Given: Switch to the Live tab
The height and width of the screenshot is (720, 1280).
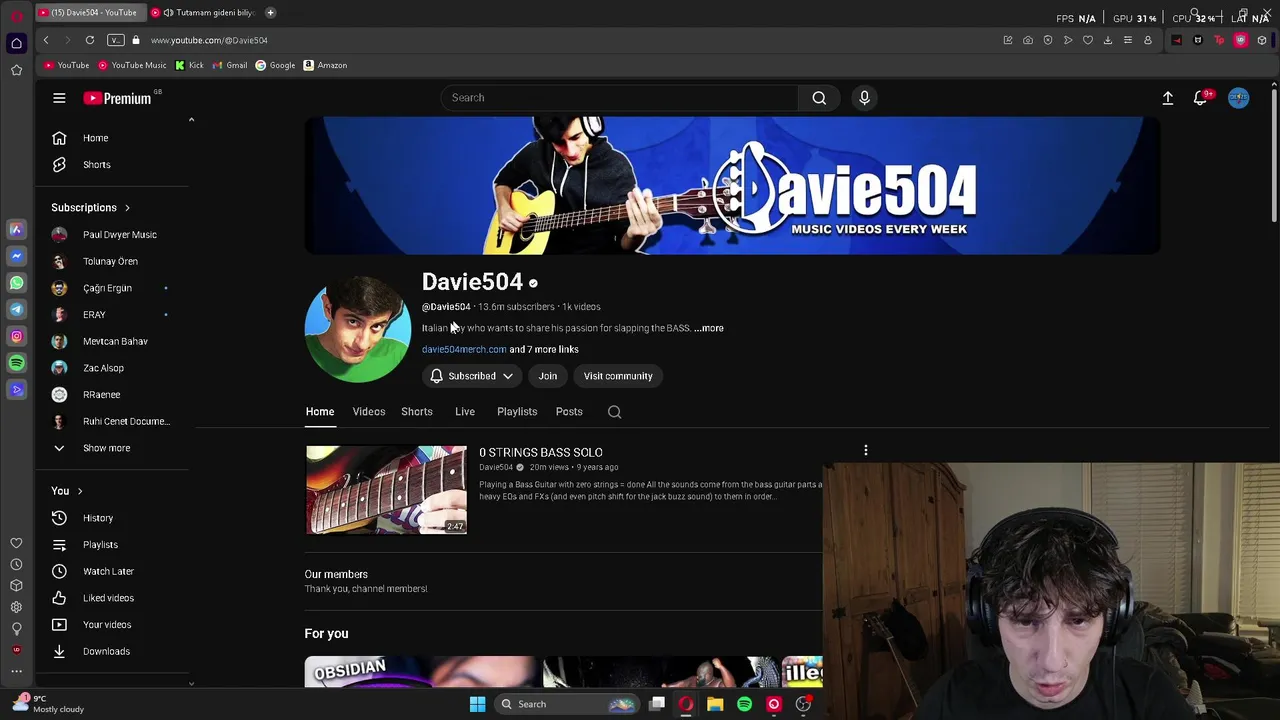Looking at the screenshot, I should (x=465, y=412).
